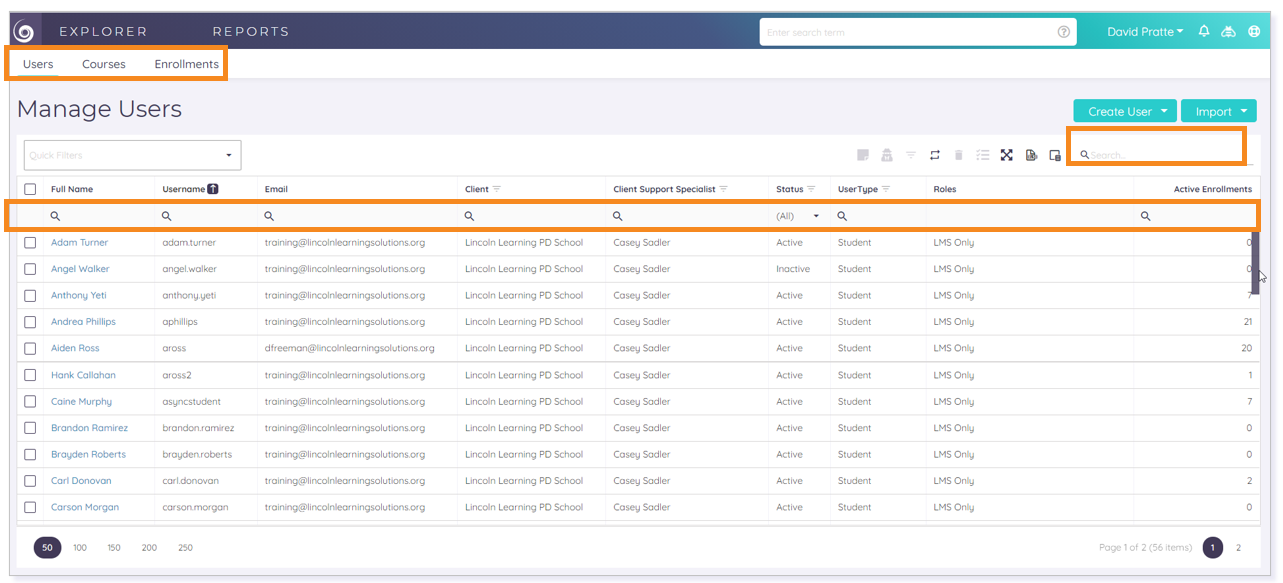Click the vertical scrollbar of the users table
Screen dimensions: 1283x583
tap(1255, 264)
